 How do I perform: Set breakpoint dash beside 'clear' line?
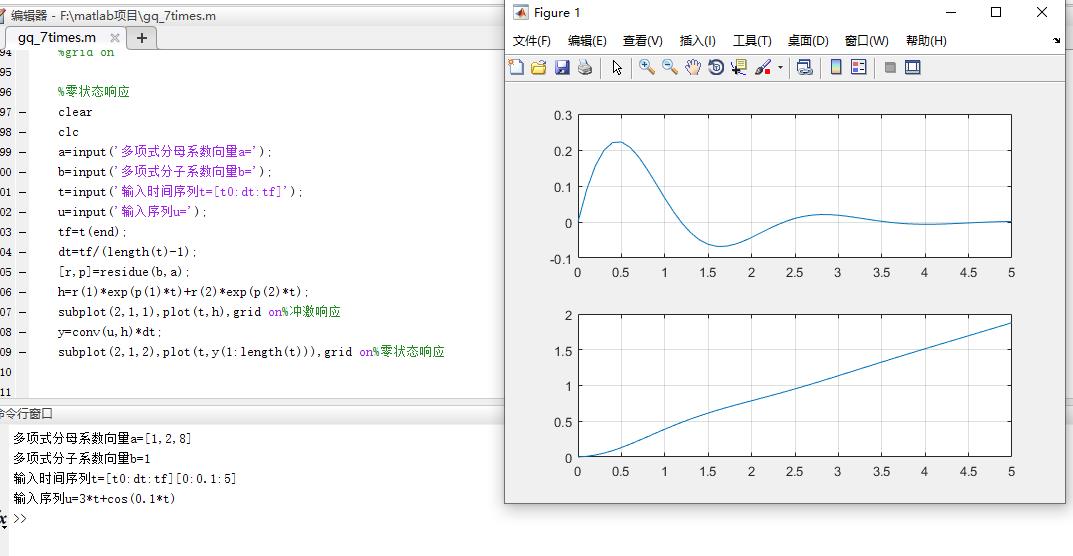pyautogui.click(x=23, y=112)
